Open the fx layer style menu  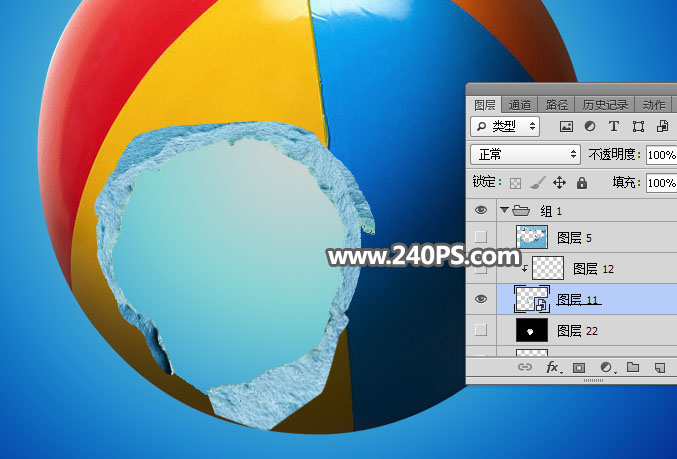pyautogui.click(x=553, y=367)
